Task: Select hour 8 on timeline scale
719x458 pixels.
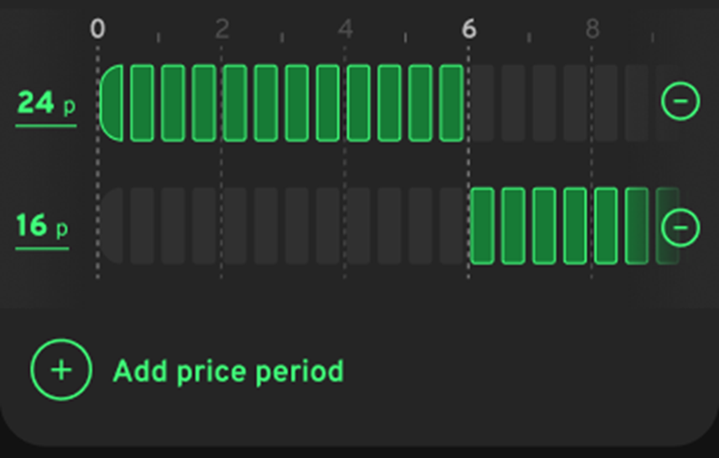Action: [x=592, y=29]
